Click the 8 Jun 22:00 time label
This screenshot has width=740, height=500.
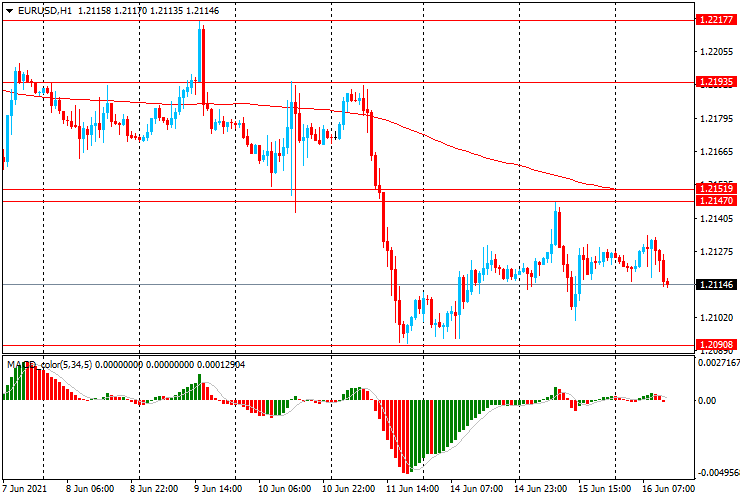[x=154, y=488]
